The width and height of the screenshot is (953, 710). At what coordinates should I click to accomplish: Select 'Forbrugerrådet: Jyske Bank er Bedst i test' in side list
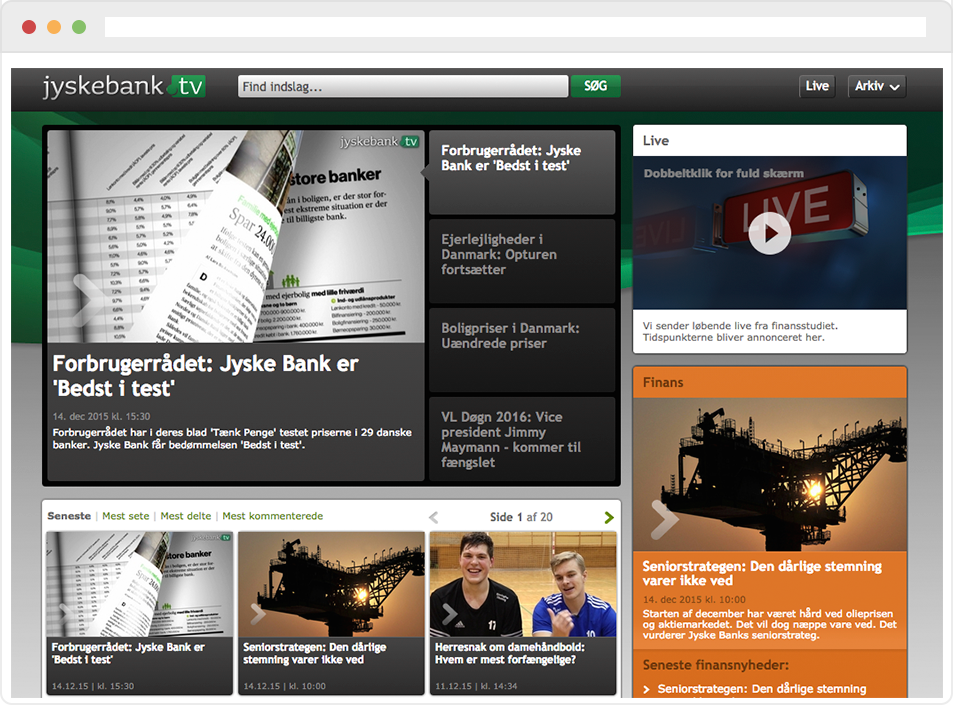pos(522,172)
